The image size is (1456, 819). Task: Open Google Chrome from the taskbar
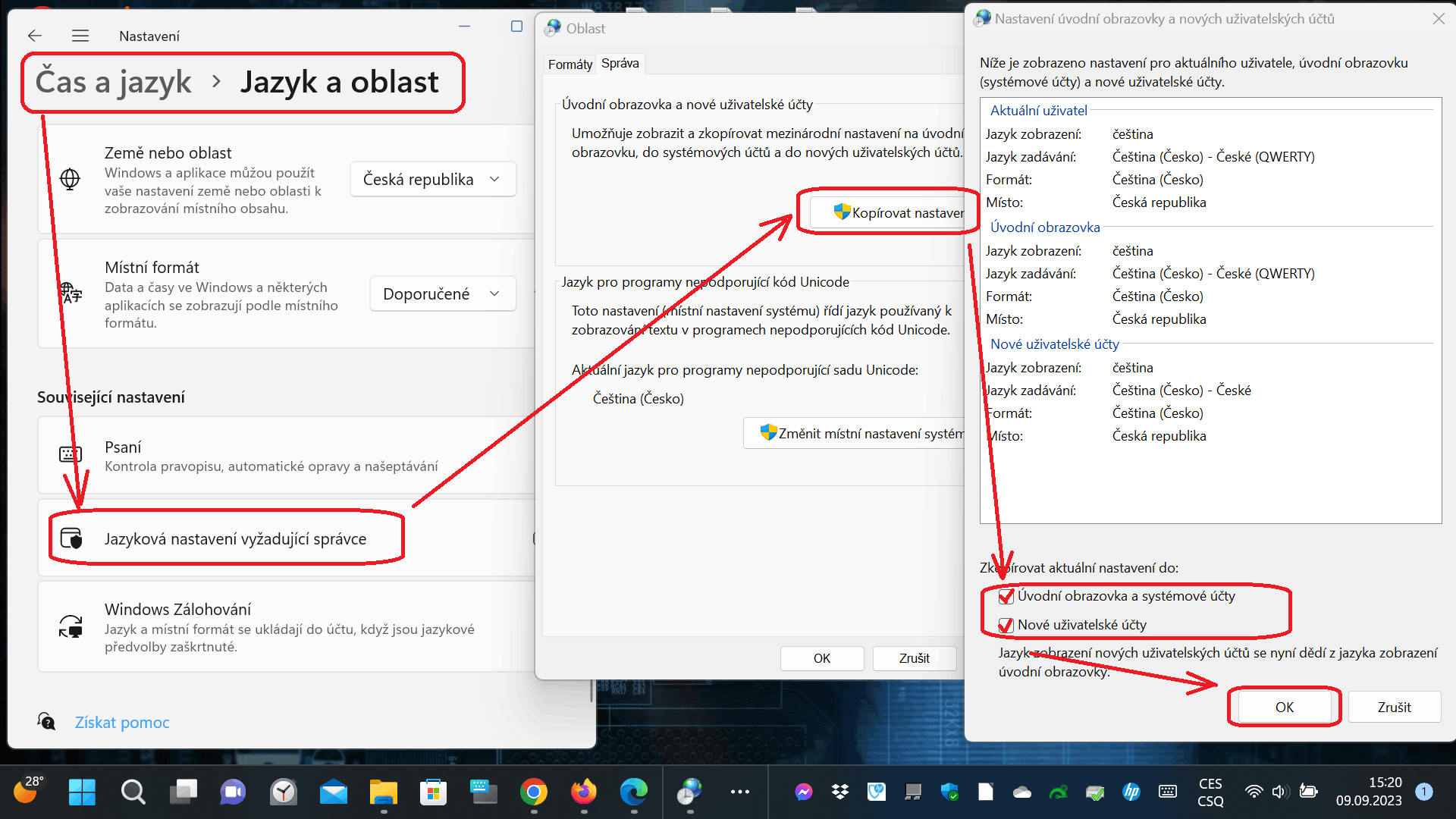[x=533, y=792]
